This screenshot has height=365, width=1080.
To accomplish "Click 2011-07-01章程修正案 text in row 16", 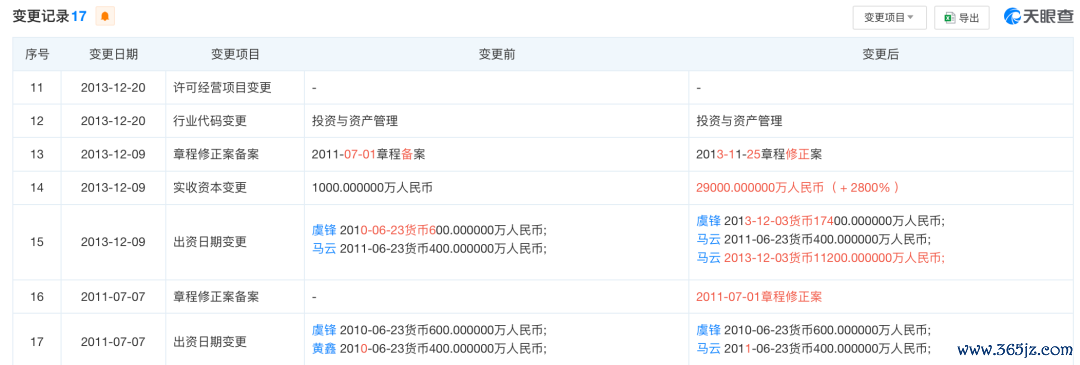I will 759,297.
